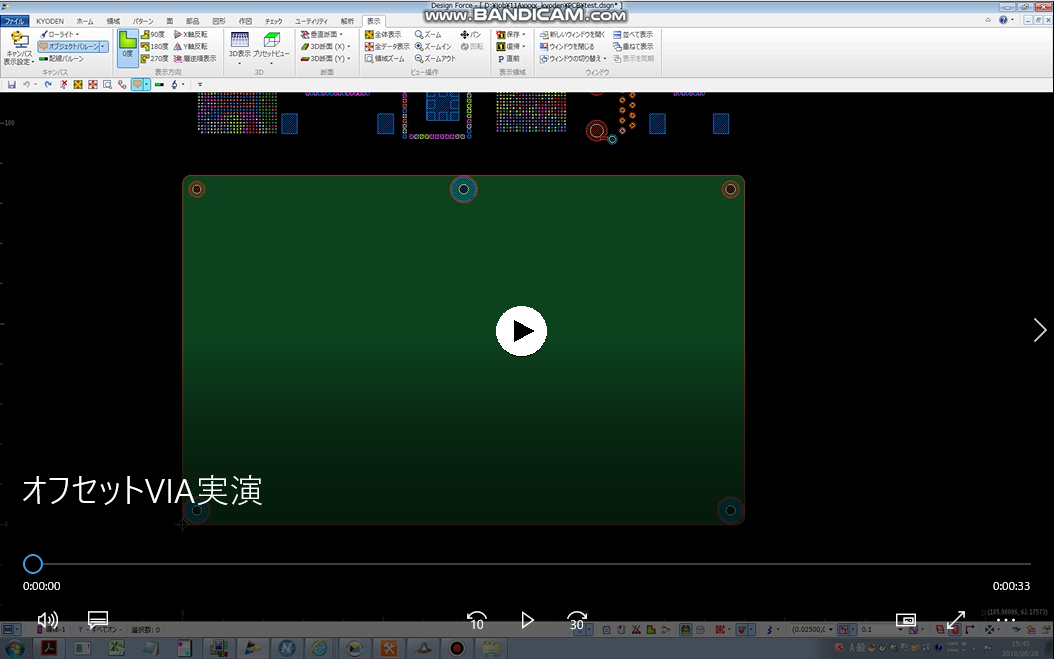Play video from bottom control bar
1054x659 pixels.
click(527, 620)
